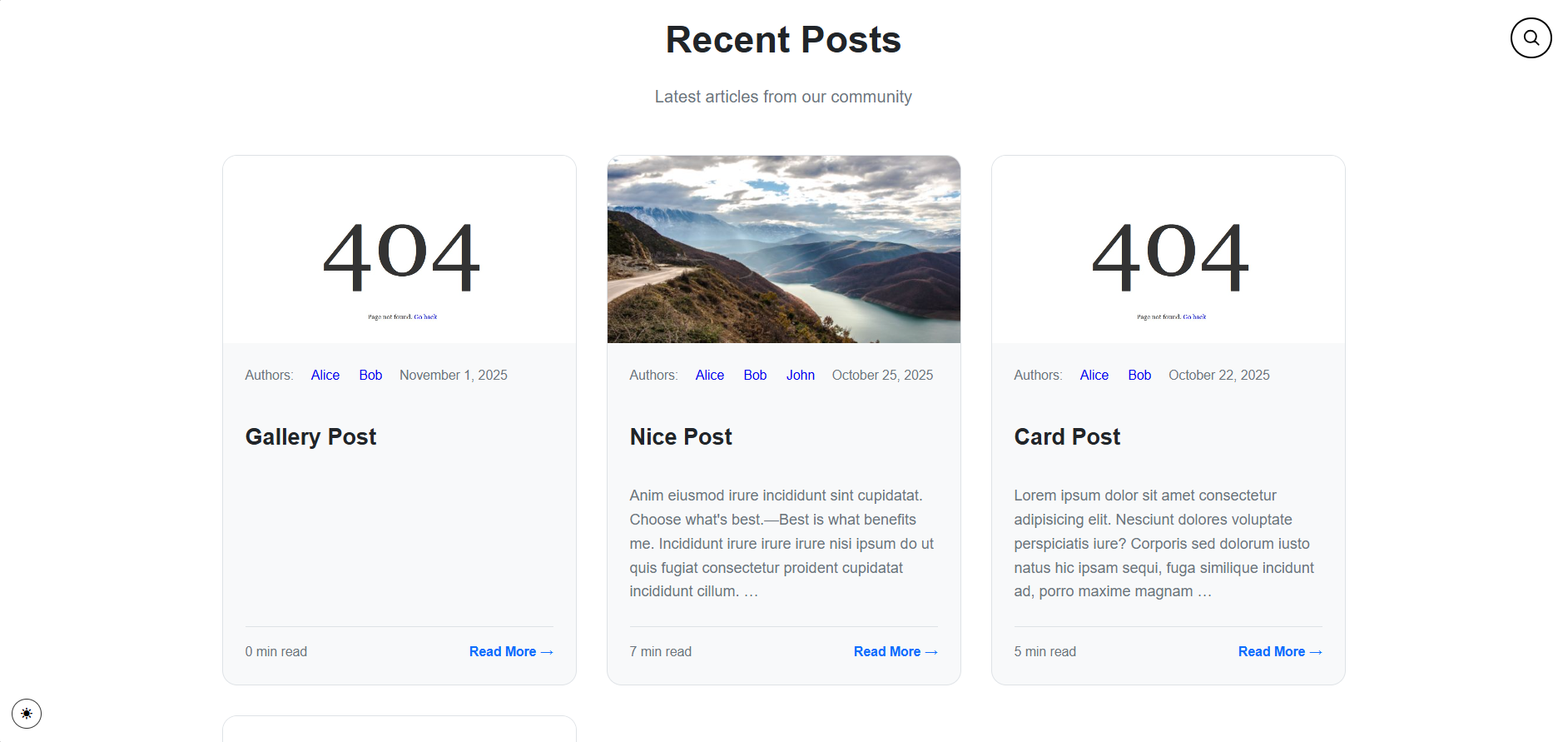Click Go back link in Gallery Post image
Viewport: 1568px width, 742px height.
425,317
